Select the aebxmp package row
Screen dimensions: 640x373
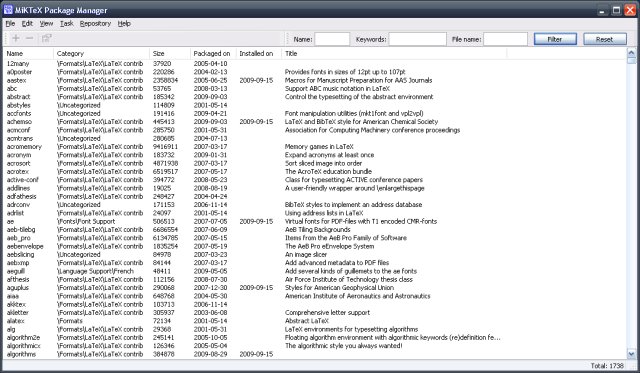tap(315, 263)
